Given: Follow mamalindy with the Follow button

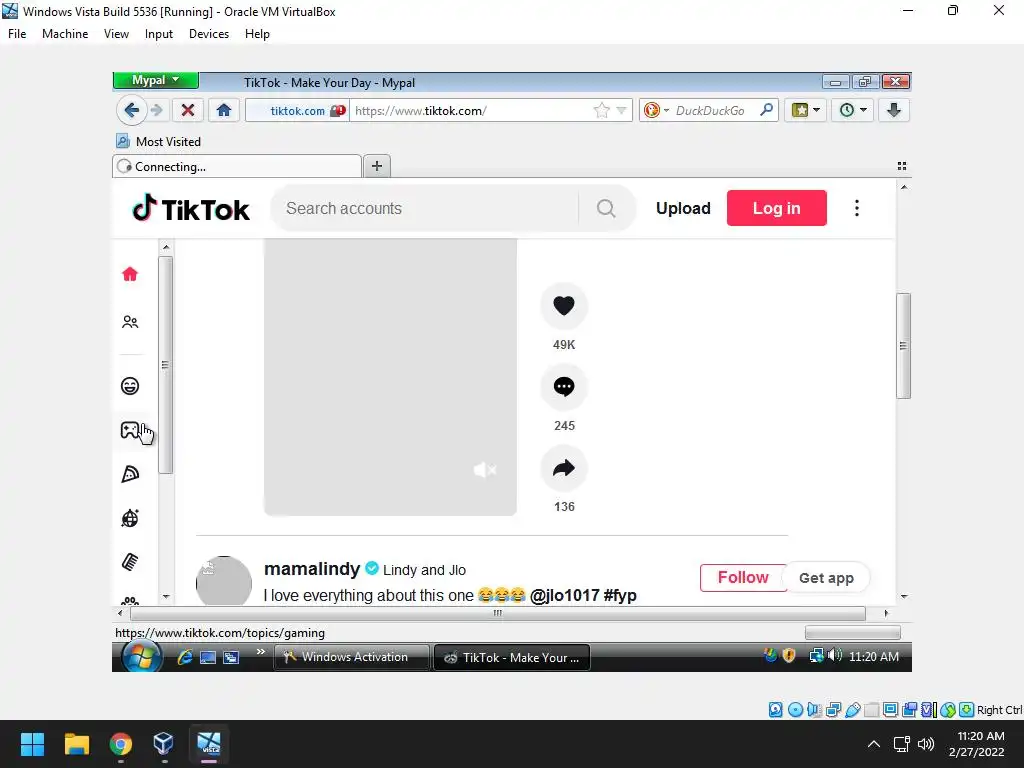Looking at the screenshot, I should [x=743, y=577].
